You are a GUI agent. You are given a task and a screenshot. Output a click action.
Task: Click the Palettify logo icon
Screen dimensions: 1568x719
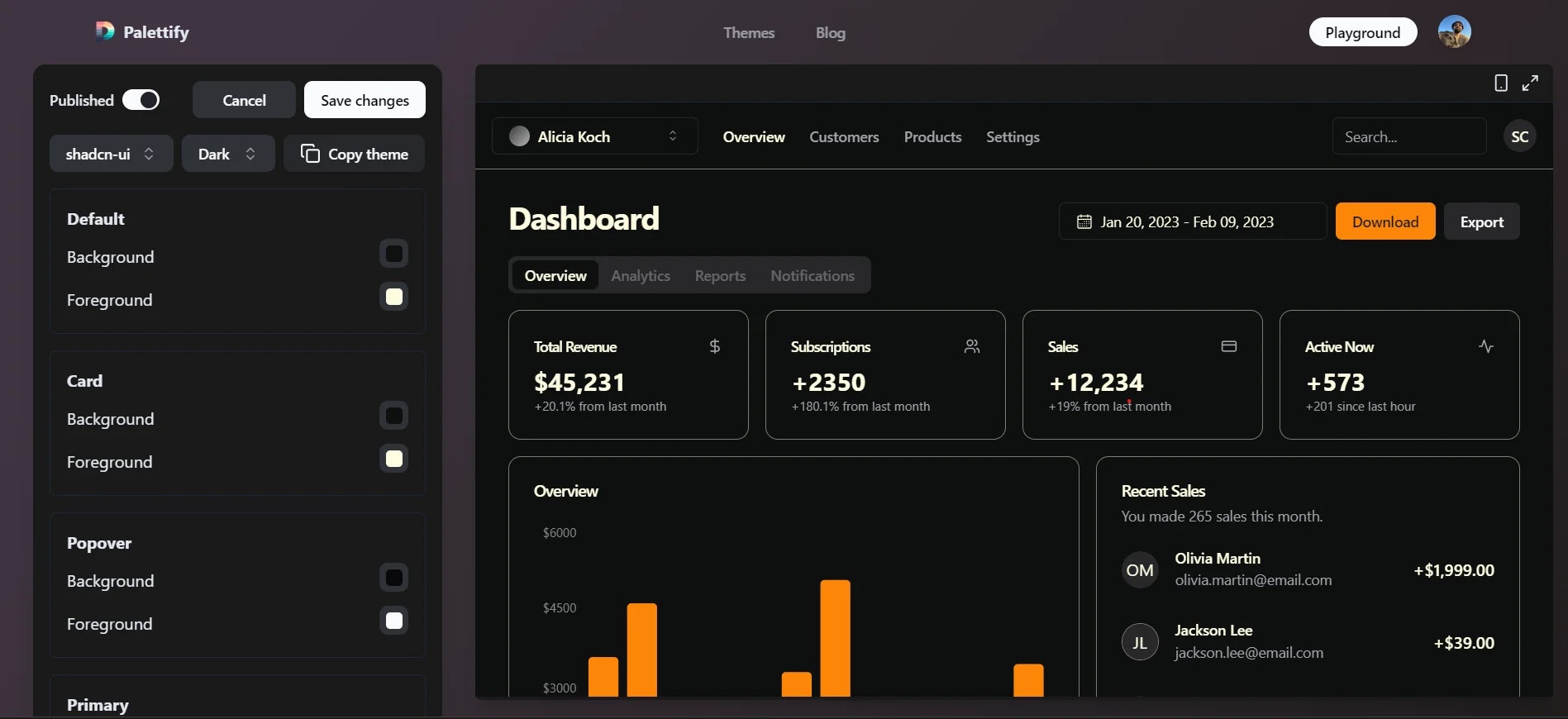pos(105,31)
